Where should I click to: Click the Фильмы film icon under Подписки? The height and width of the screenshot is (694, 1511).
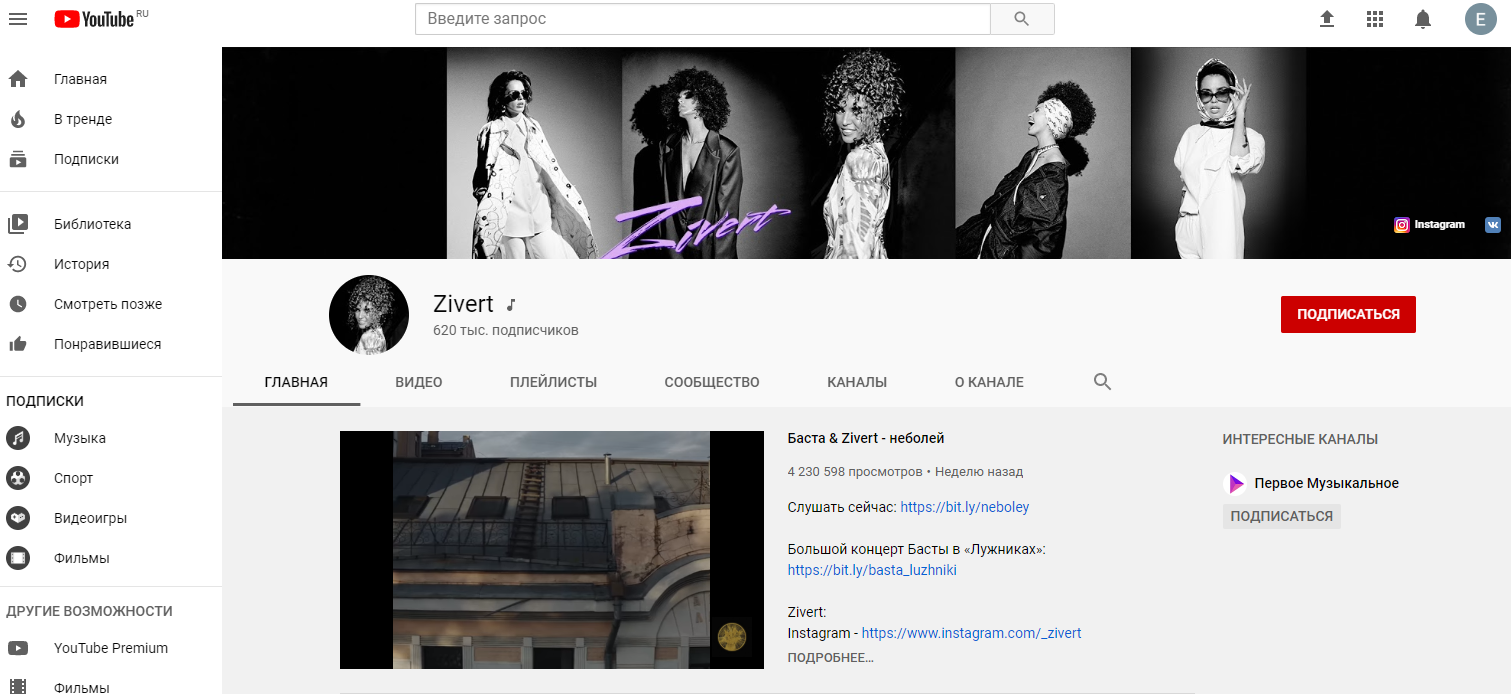click(18, 558)
